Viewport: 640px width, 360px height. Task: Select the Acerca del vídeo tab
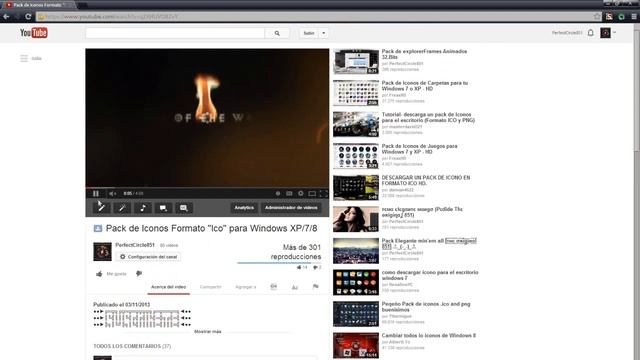tap(168, 287)
